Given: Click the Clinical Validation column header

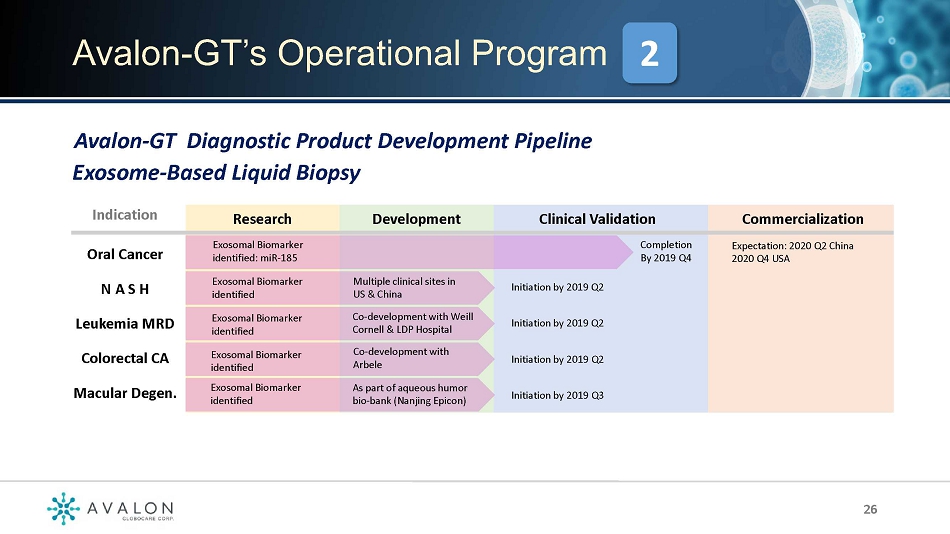Looking at the screenshot, I should 597,219.
